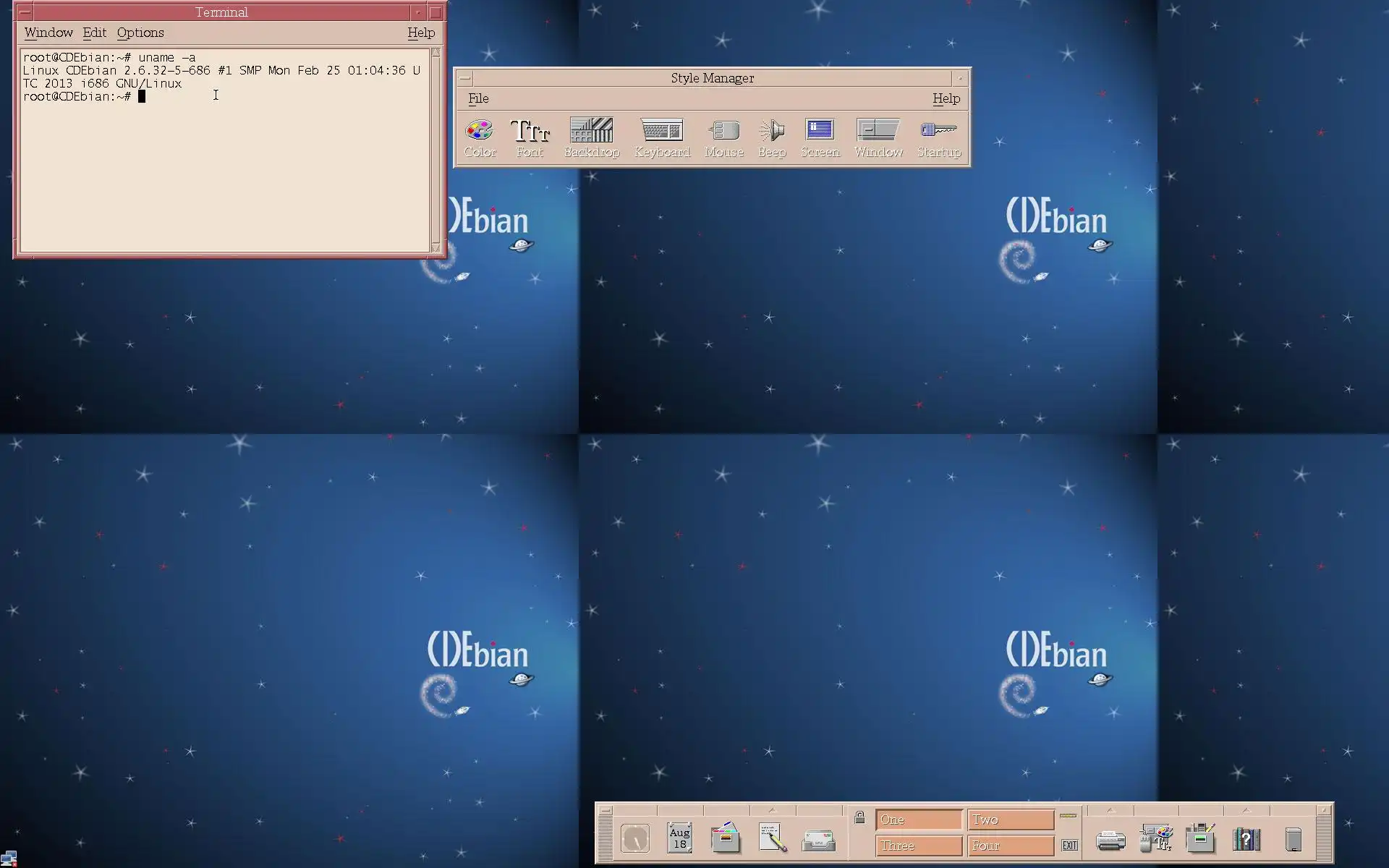Viewport: 1389px width, 868px height.
Task: Open the text editor panel icon
Action: (x=772, y=839)
